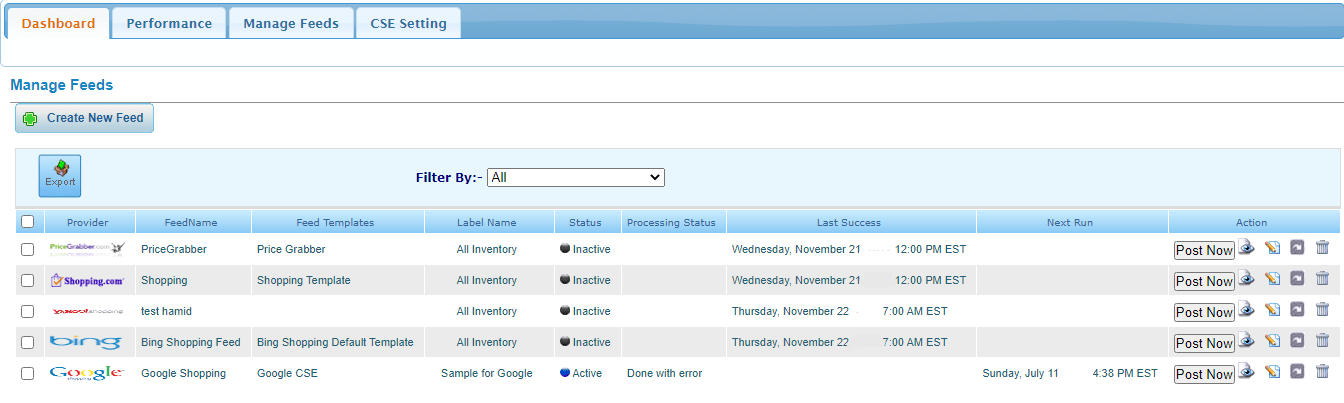Viewport: 1344px width, 403px height.
Task: Open the CSE Setting tab
Action: pyautogui.click(x=408, y=23)
